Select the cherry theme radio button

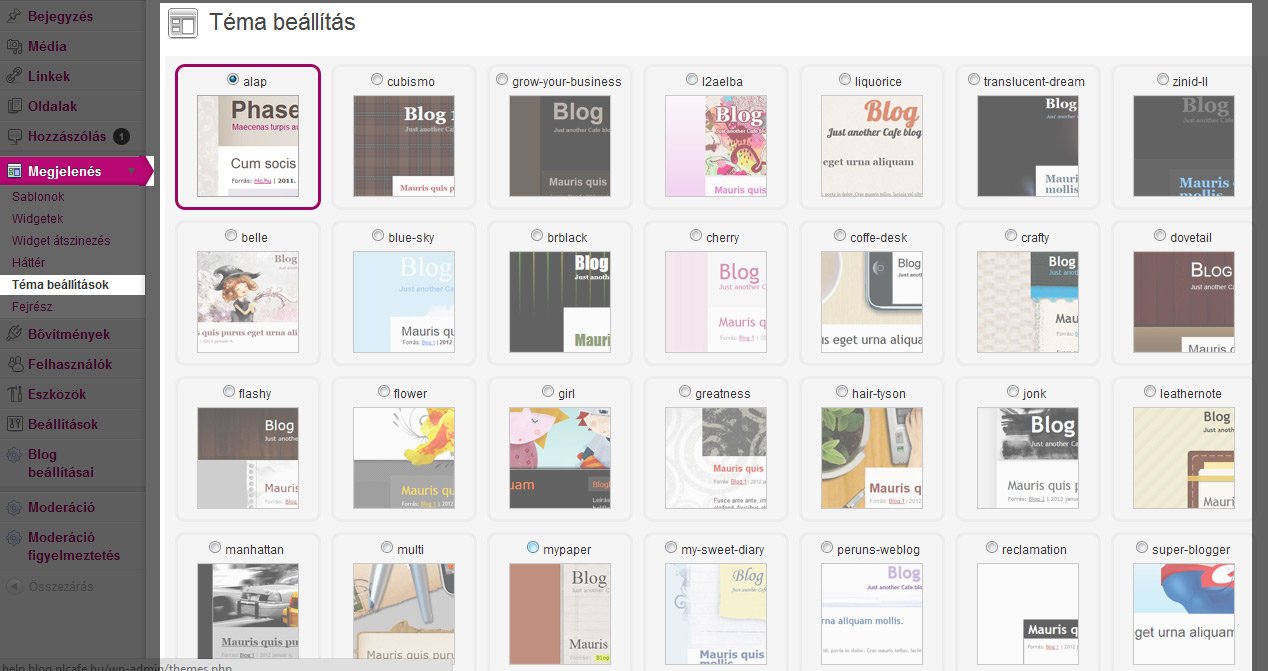pyautogui.click(x=697, y=236)
